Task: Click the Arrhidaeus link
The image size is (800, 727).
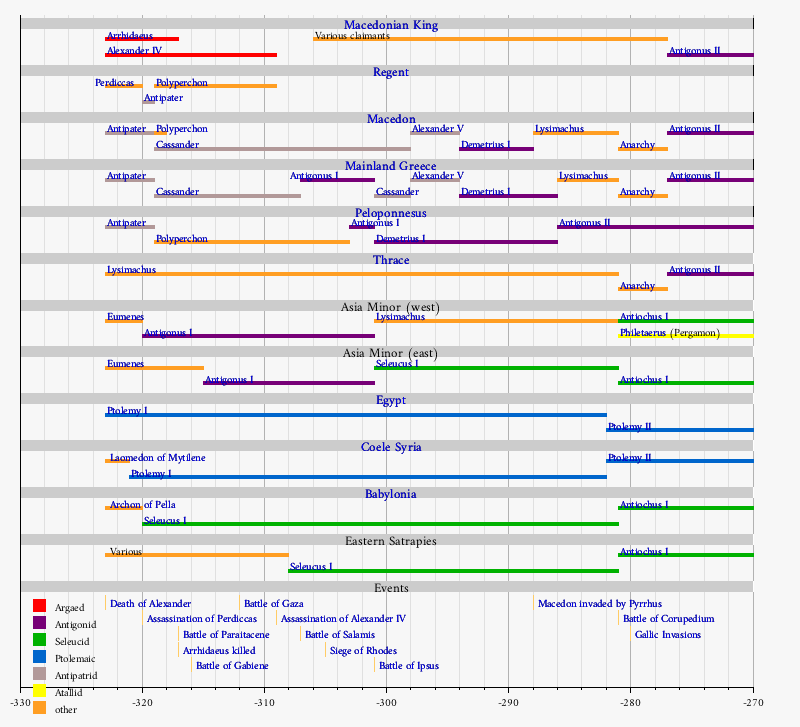Action: pos(130,36)
